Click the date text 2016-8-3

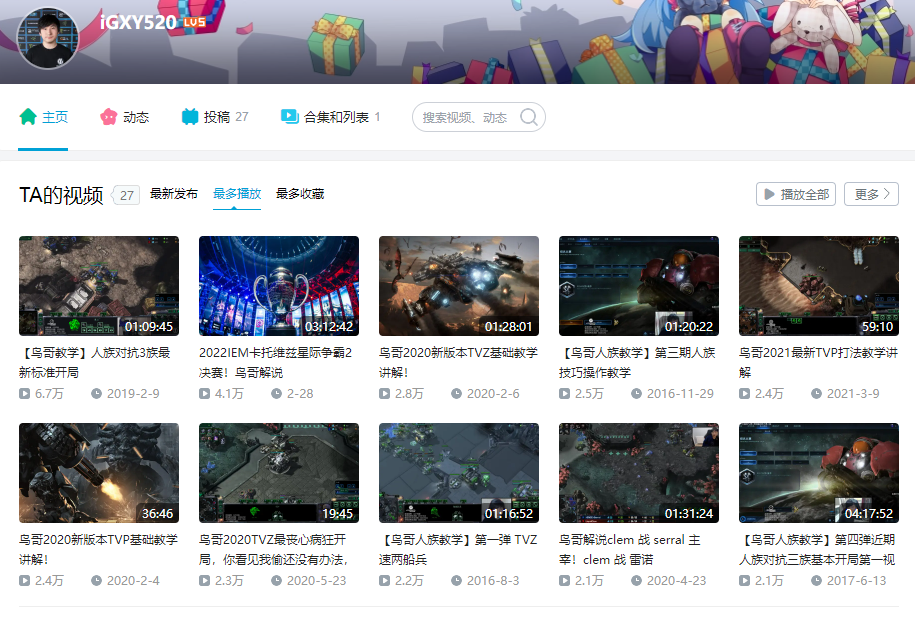tap(493, 580)
